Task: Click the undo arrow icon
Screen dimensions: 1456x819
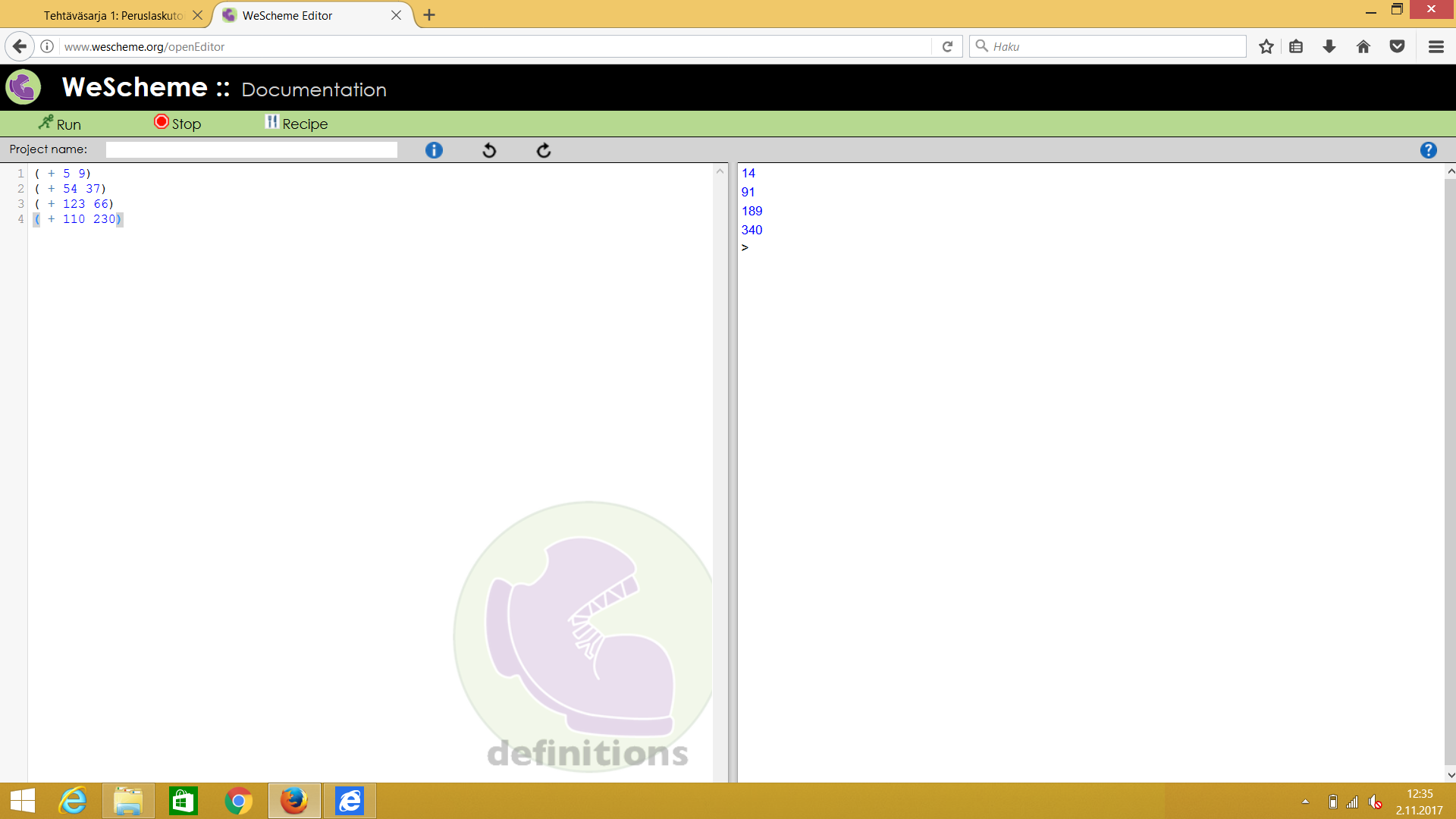Action: coord(489,150)
